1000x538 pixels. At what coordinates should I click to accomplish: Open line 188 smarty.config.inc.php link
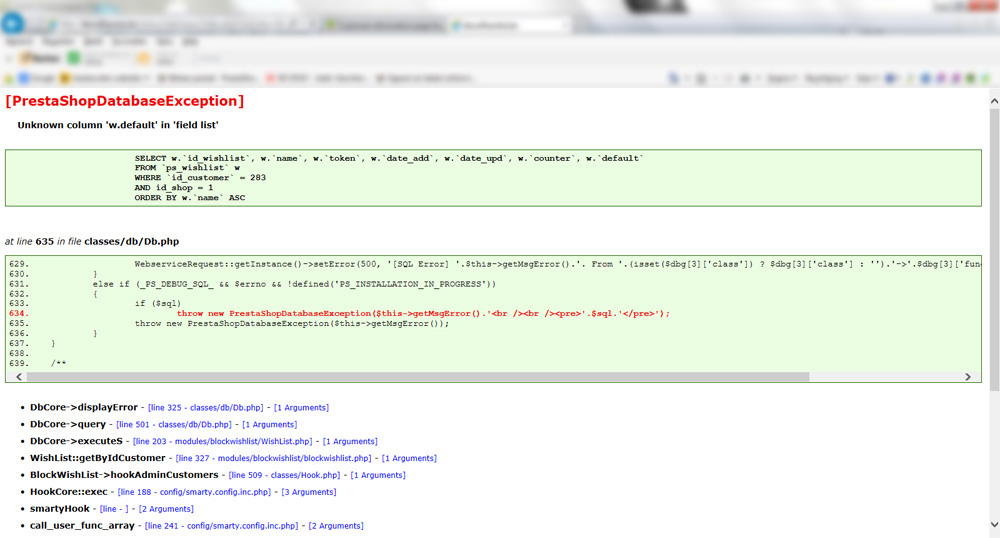pyautogui.click(x=195, y=492)
